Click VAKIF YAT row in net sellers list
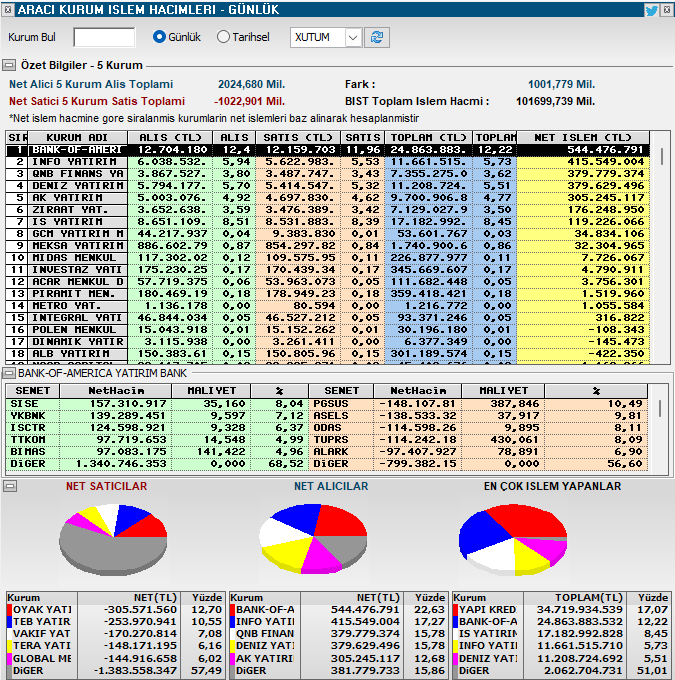 (x=116, y=634)
